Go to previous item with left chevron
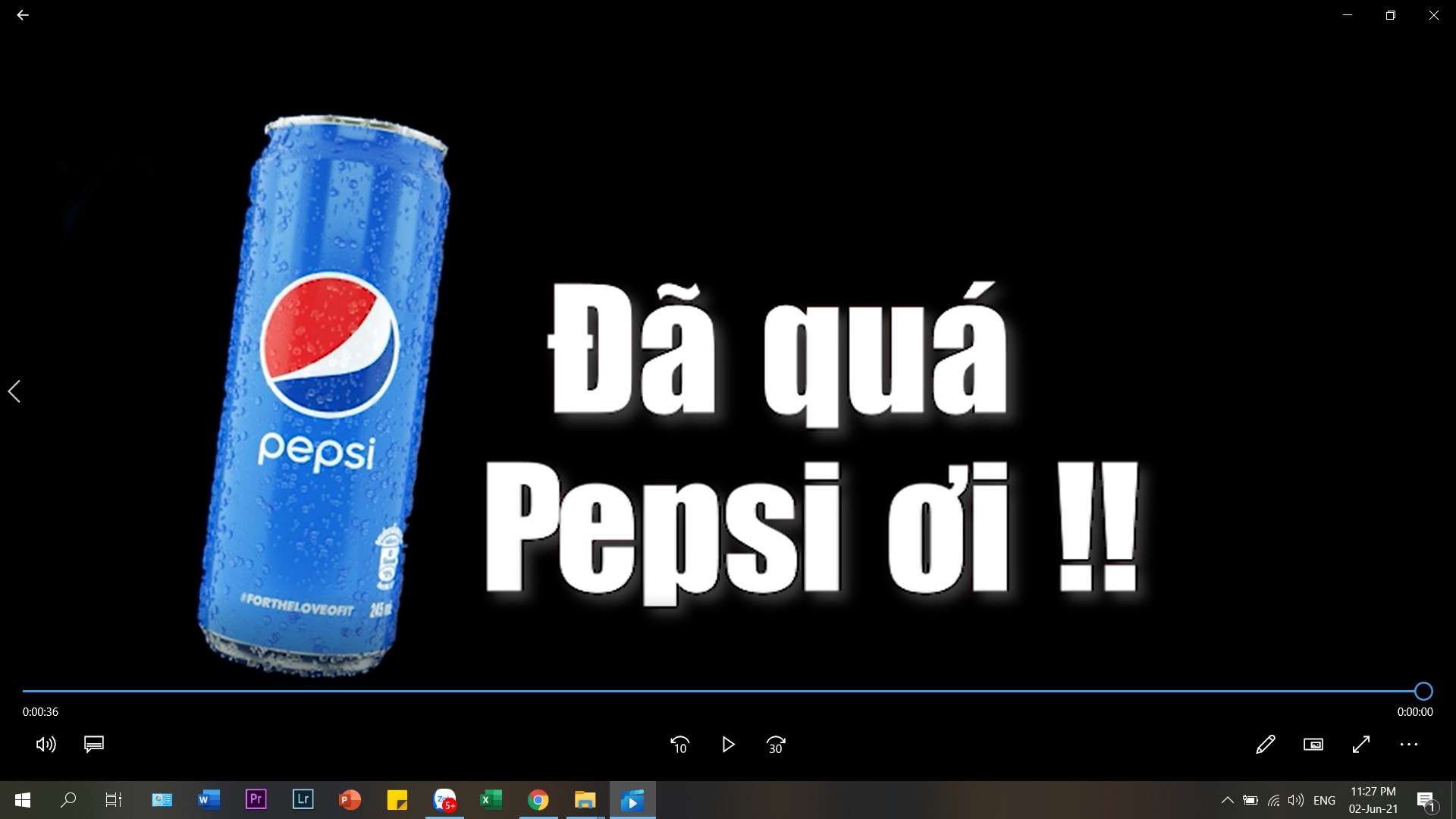Screen dimensions: 1456x819 point(14,391)
